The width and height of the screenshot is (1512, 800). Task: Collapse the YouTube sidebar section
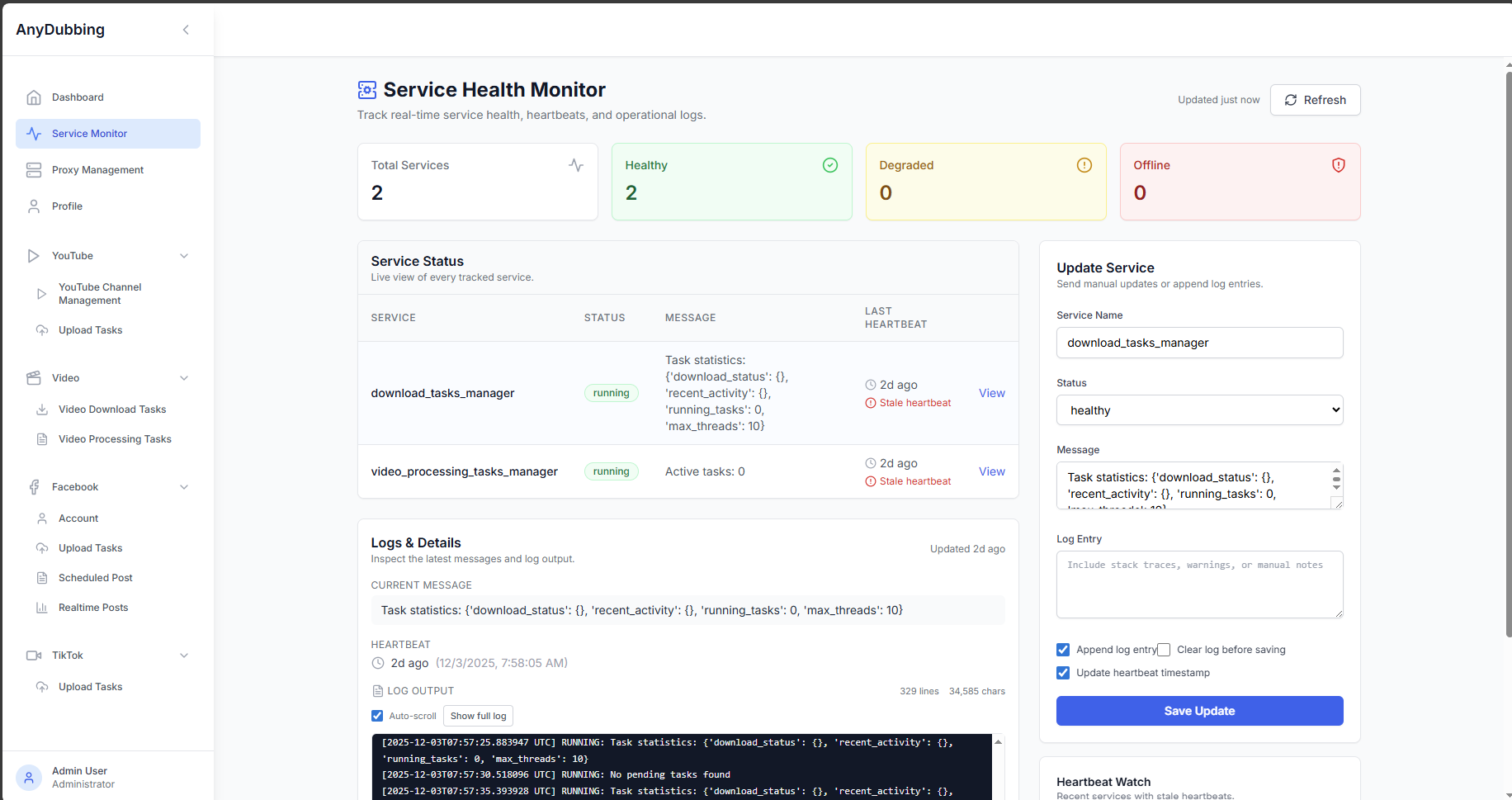click(x=184, y=256)
